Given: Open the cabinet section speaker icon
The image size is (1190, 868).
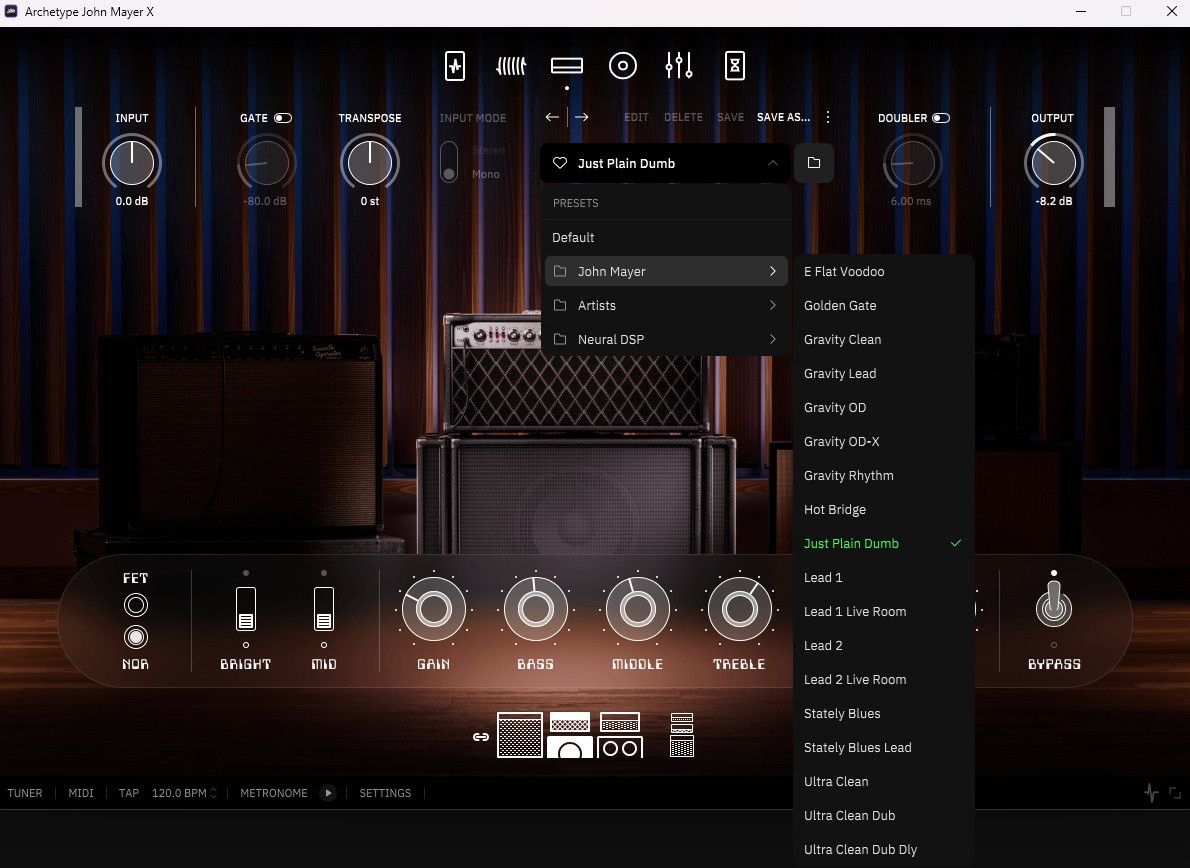Looking at the screenshot, I should [x=622, y=66].
